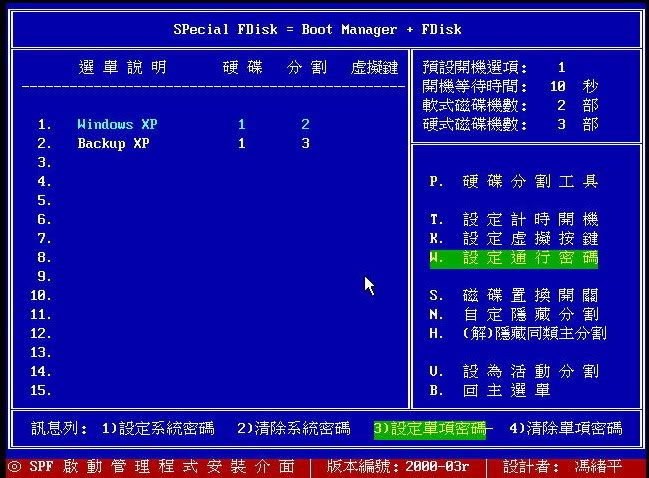Click the 訊息列: label
The image size is (649, 478).
pos(59,428)
